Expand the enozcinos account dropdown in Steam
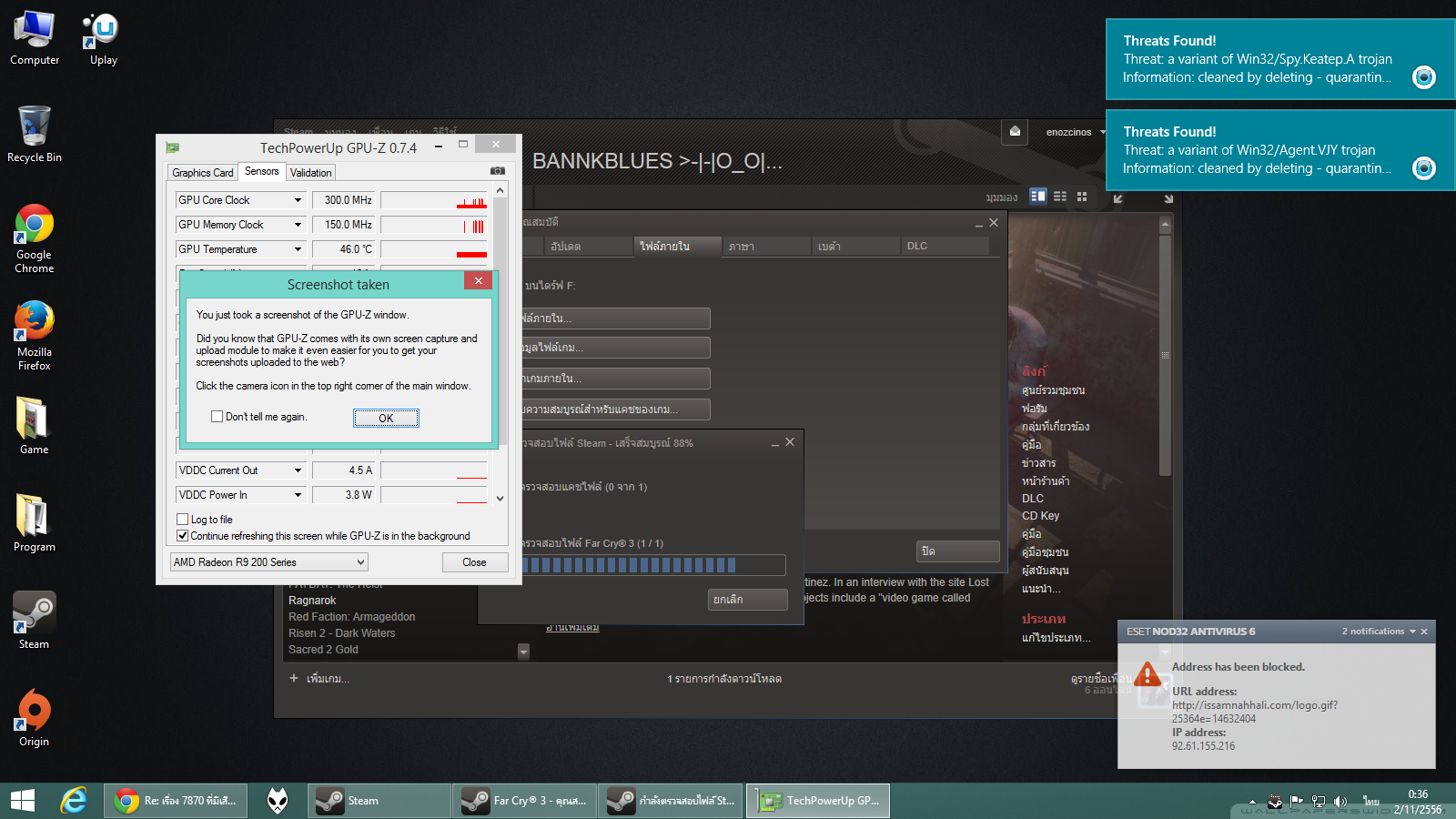1456x819 pixels. click(1103, 132)
